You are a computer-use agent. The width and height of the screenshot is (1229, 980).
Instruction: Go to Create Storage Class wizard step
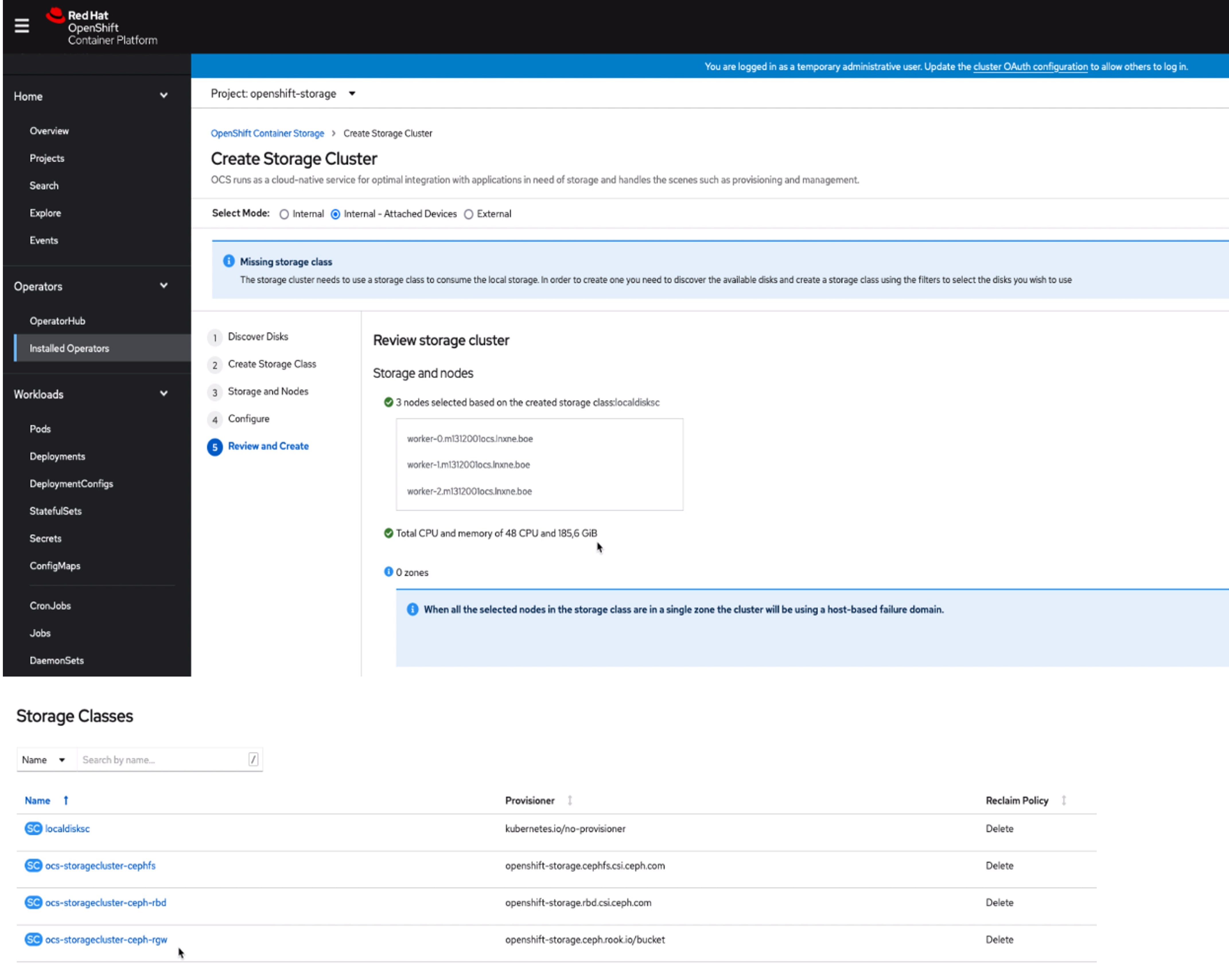[x=272, y=363]
